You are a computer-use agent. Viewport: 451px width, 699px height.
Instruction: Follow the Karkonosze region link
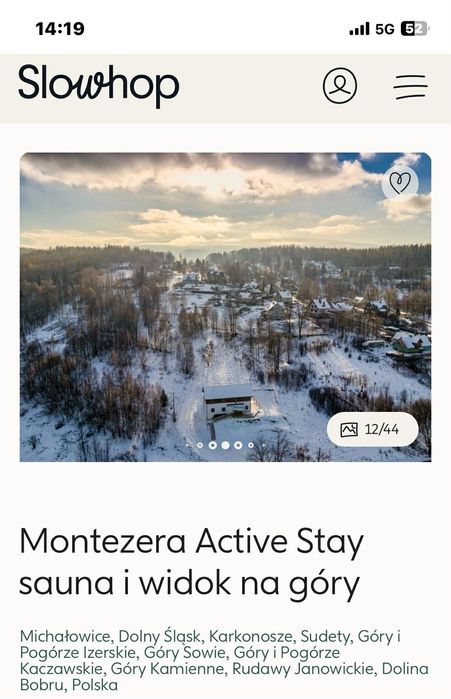tap(250, 636)
